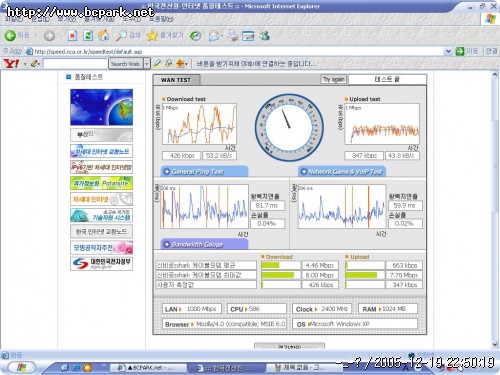The height and width of the screenshot is (375, 500).
Task: Refresh the page with the toolbar icon
Action: click(x=88, y=36)
